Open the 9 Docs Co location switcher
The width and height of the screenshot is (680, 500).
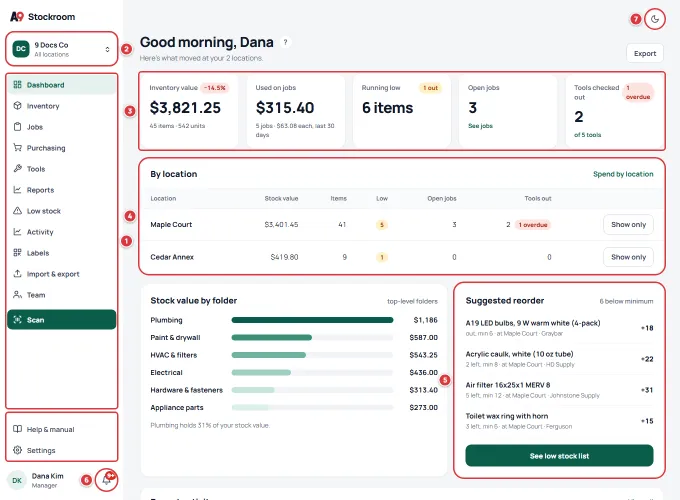click(62, 49)
